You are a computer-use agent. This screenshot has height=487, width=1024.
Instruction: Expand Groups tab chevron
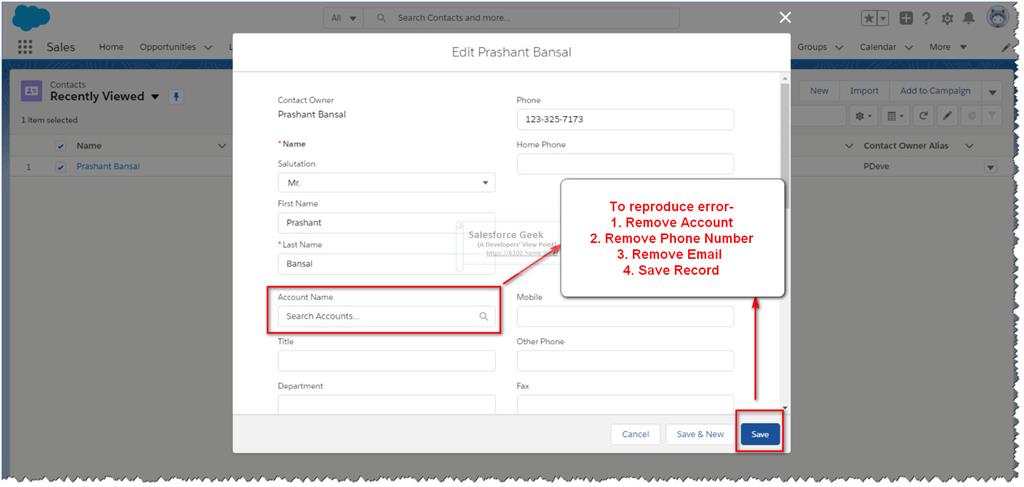[839, 48]
